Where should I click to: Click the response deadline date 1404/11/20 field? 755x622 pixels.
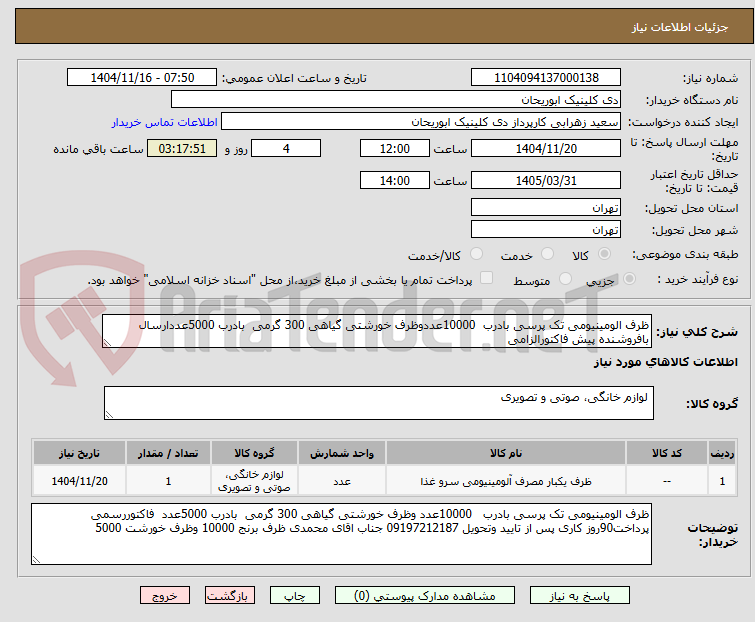pyautogui.click(x=546, y=149)
